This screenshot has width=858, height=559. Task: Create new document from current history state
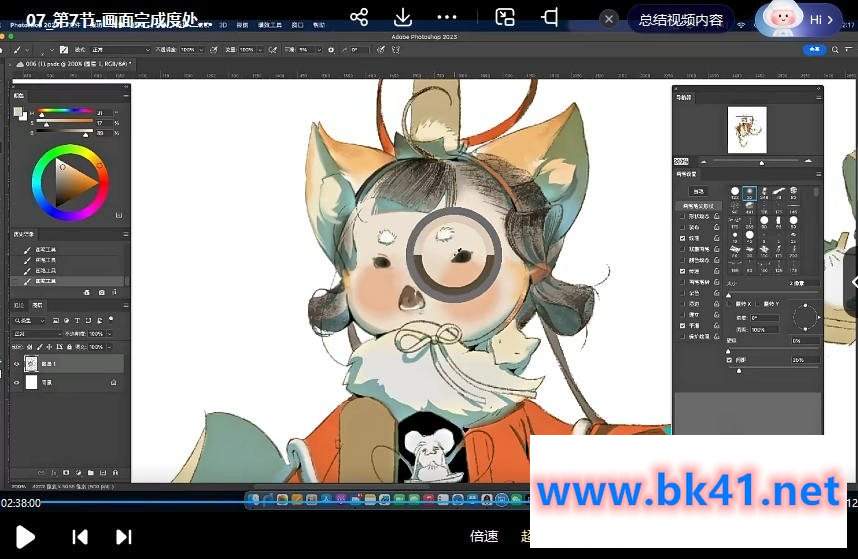[x=86, y=293]
